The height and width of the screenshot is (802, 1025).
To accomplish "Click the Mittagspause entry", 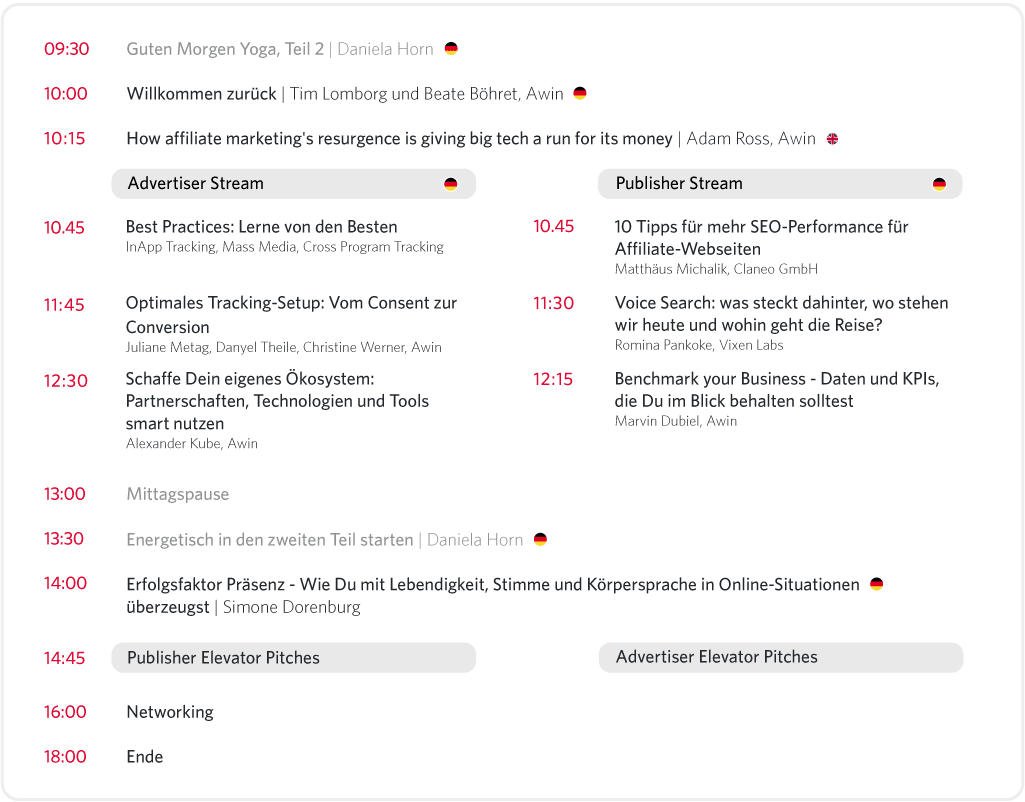I will point(177,494).
